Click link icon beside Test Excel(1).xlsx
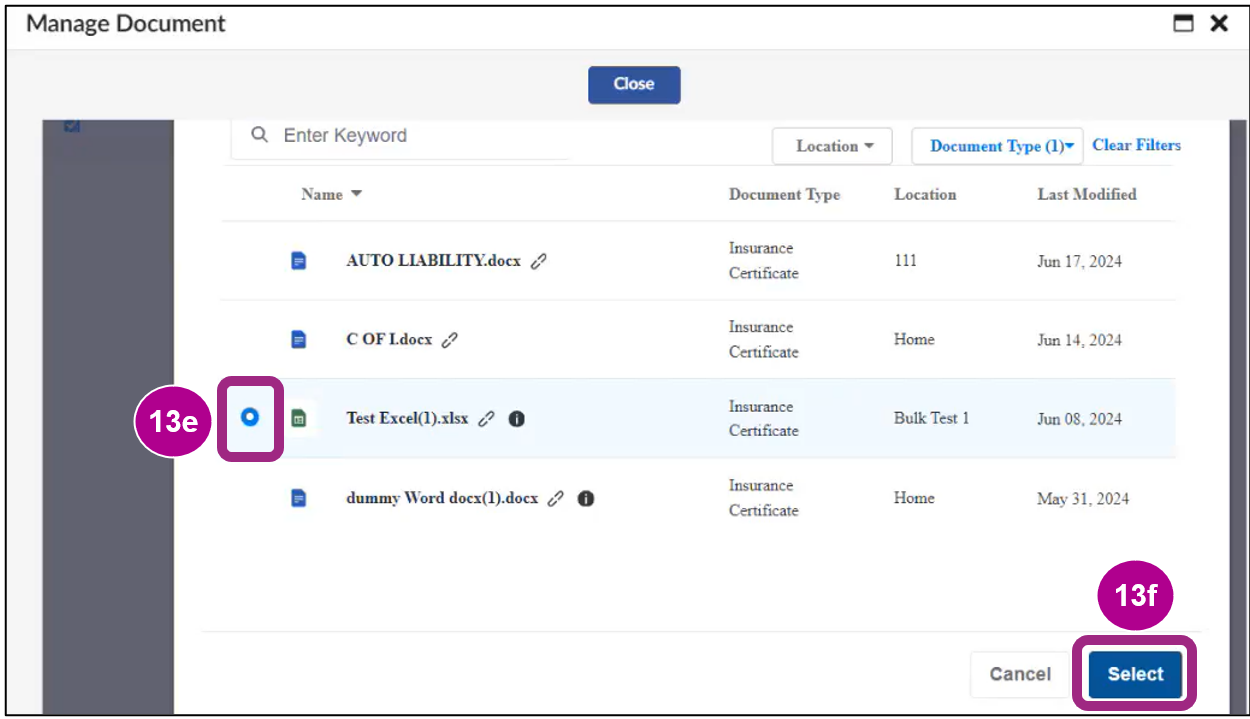The width and height of the screenshot is (1250, 719). [x=486, y=419]
